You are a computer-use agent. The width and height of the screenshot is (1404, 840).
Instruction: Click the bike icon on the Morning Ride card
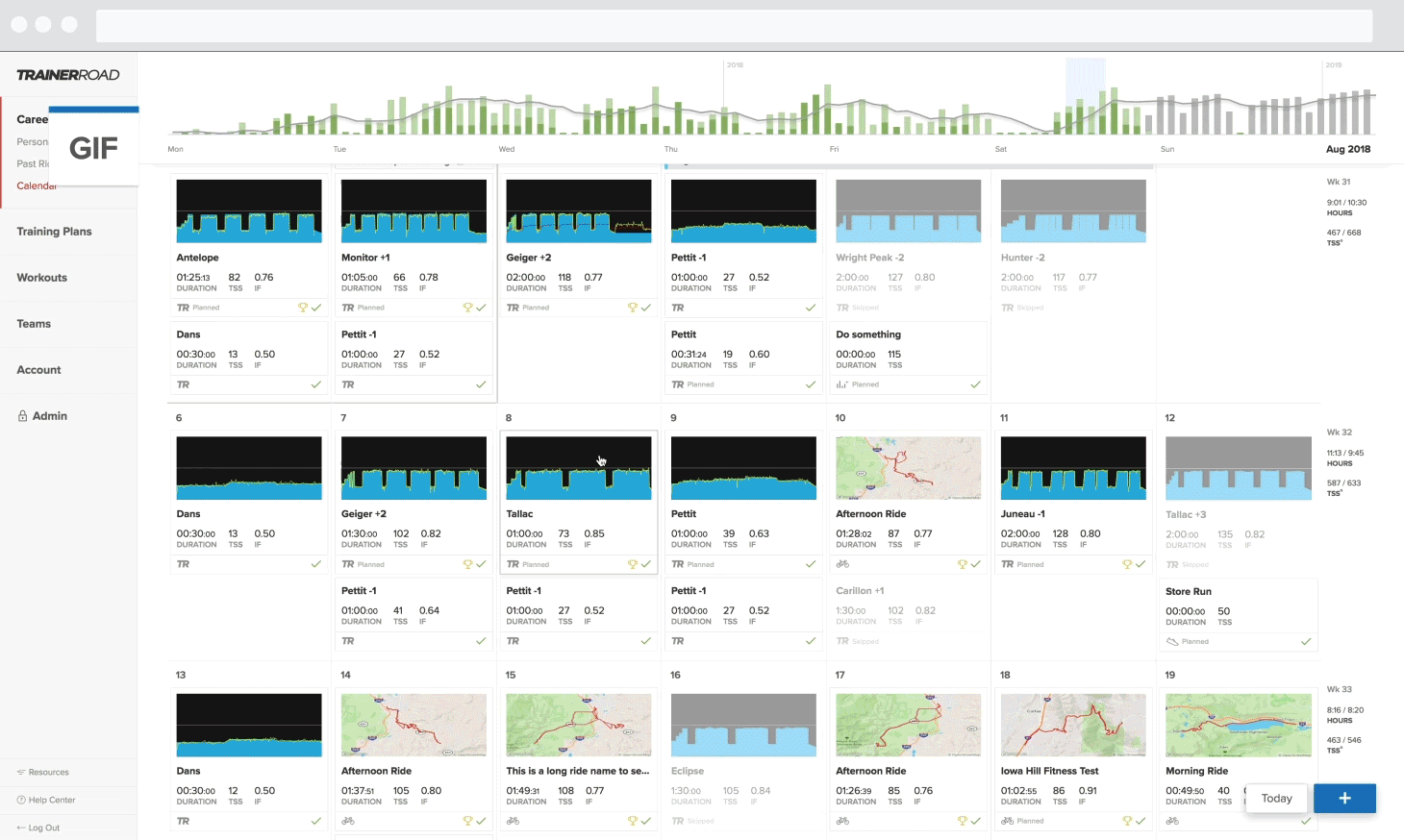[1172, 821]
